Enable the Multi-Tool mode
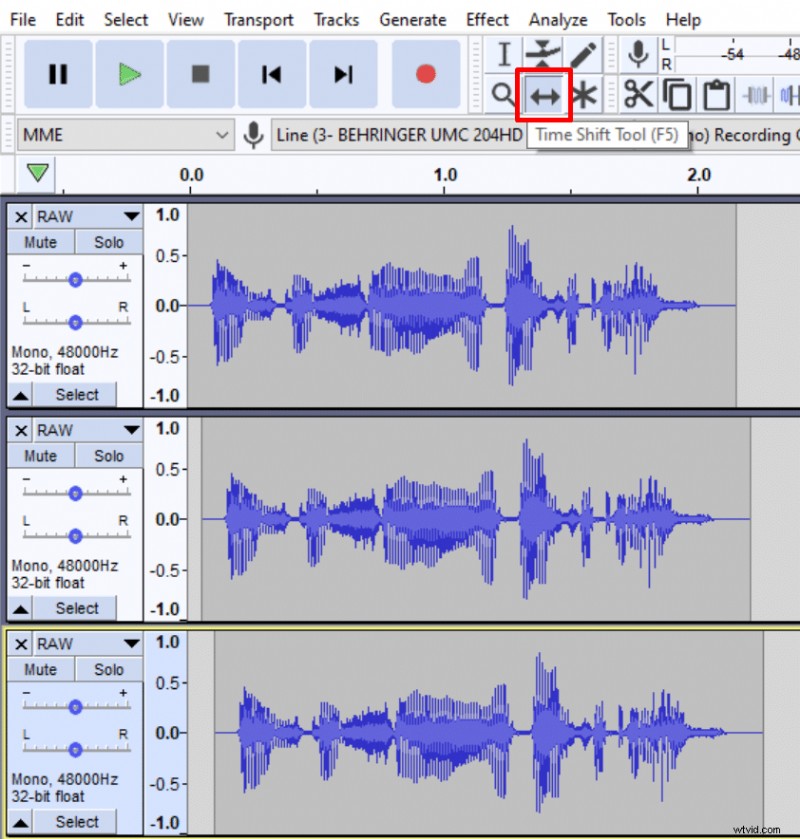Screen dimensions: 800x839 pos(585,96)
